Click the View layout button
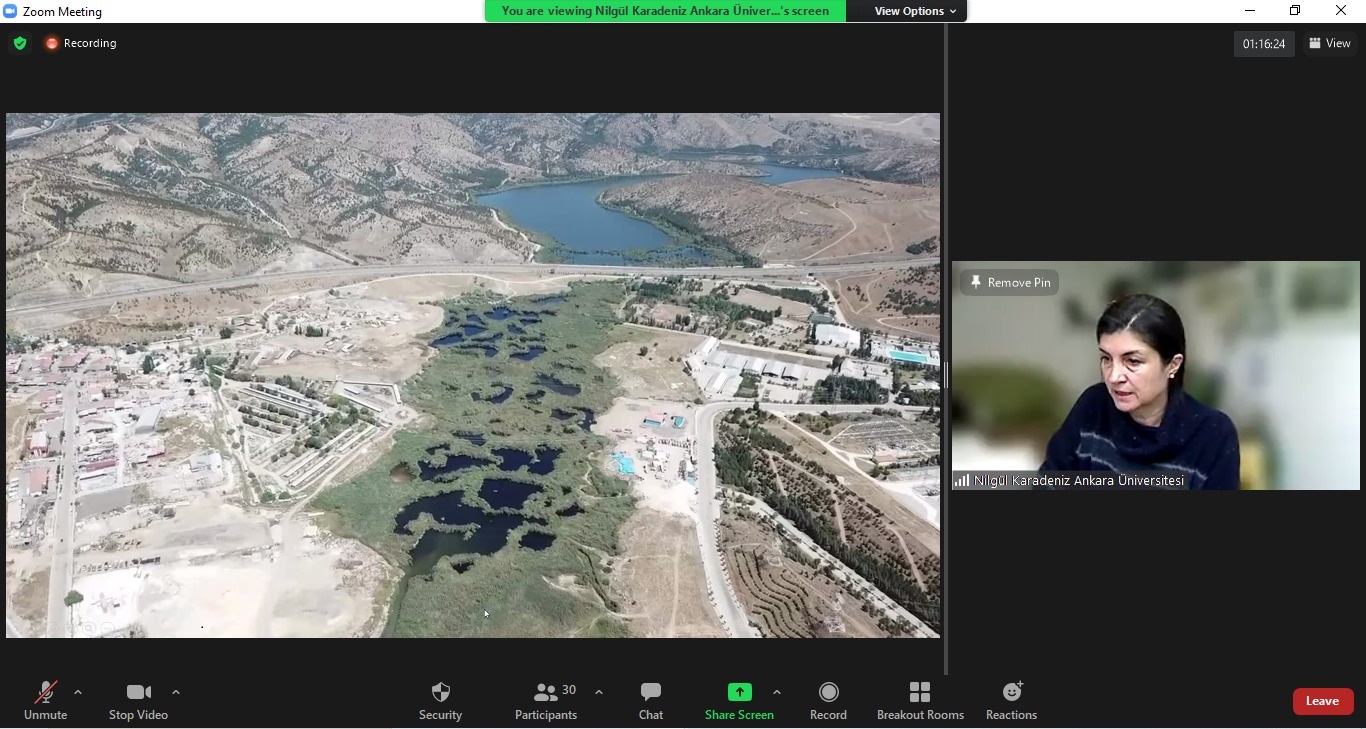 (x=1330, y=43)
